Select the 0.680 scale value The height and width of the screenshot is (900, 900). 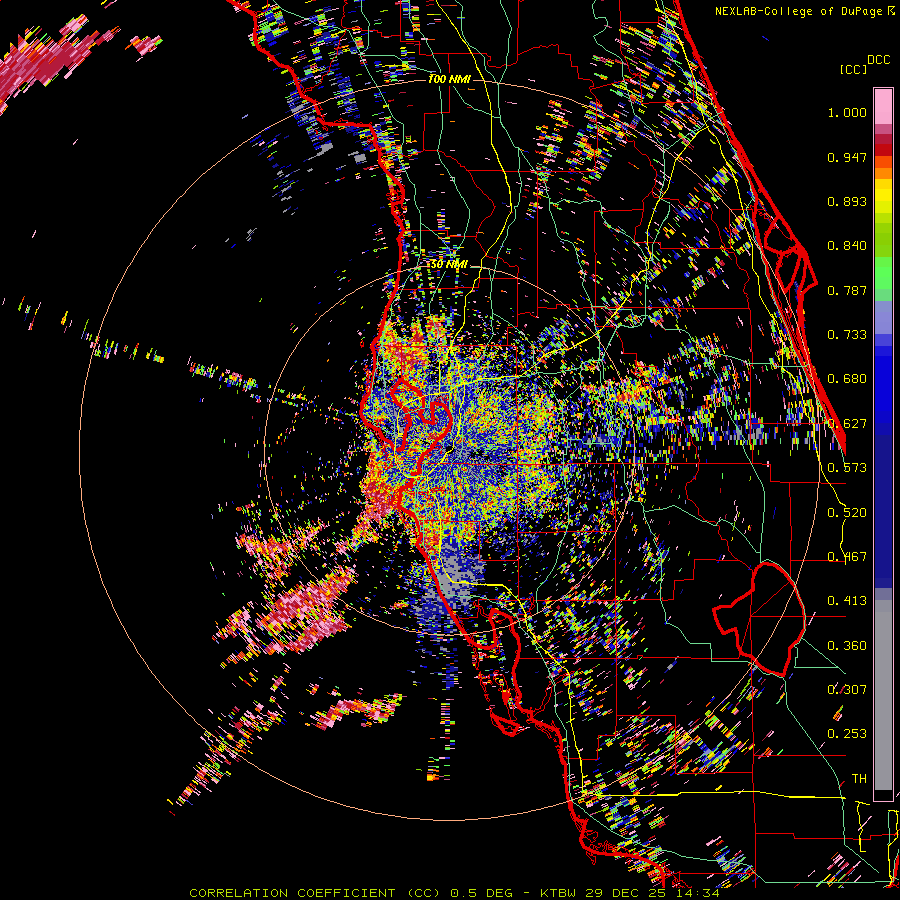tap(847, 379)
